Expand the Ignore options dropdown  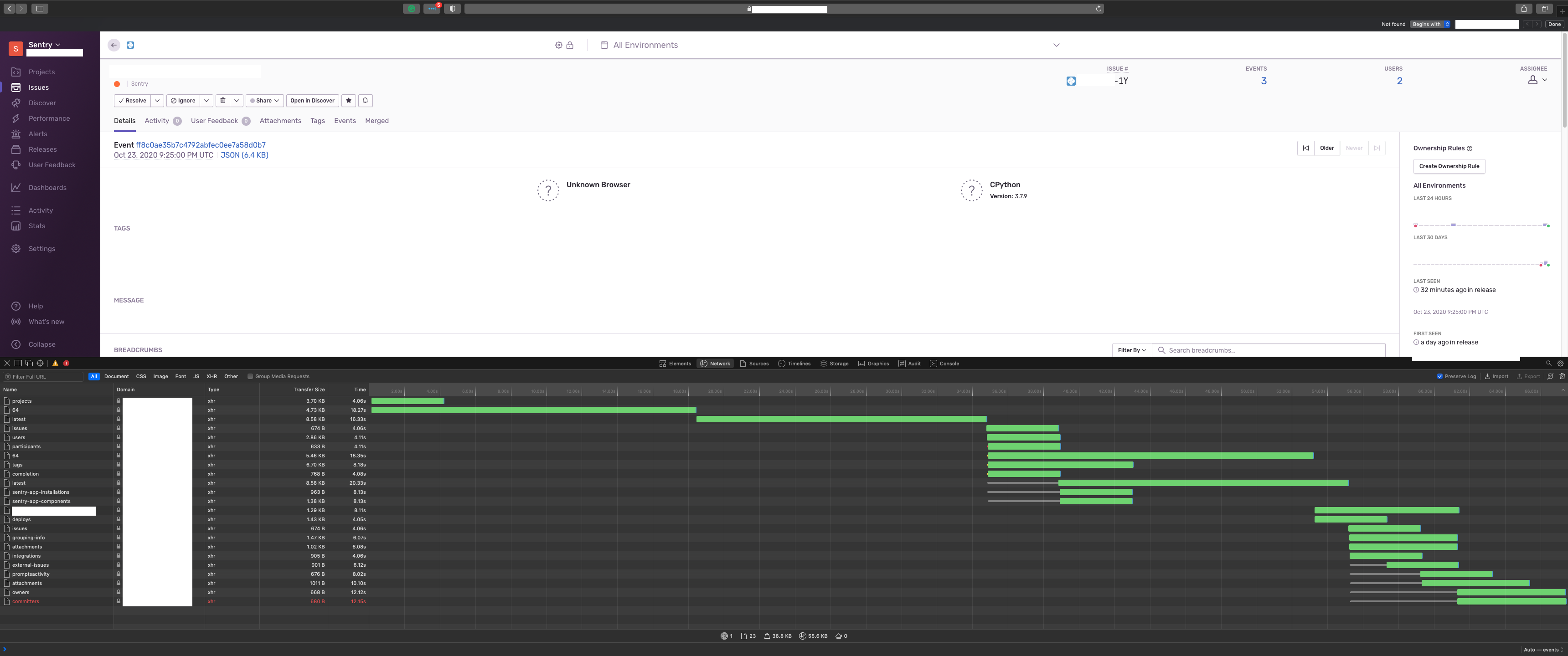(206, 100)
